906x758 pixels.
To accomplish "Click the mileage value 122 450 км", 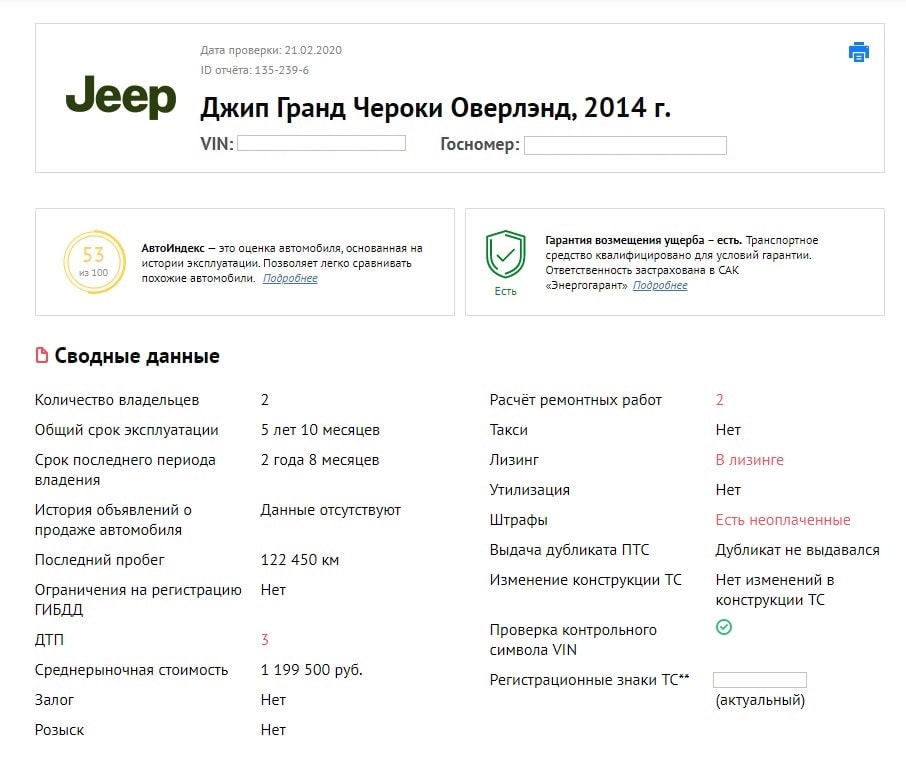I will point(299,560).
